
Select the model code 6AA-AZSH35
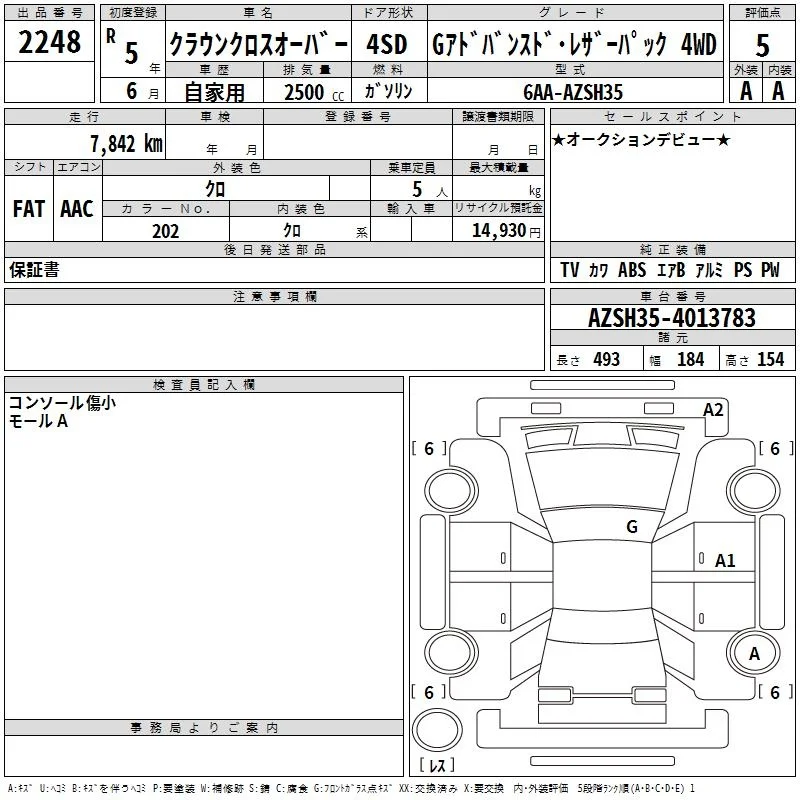(x=573, y=92)
